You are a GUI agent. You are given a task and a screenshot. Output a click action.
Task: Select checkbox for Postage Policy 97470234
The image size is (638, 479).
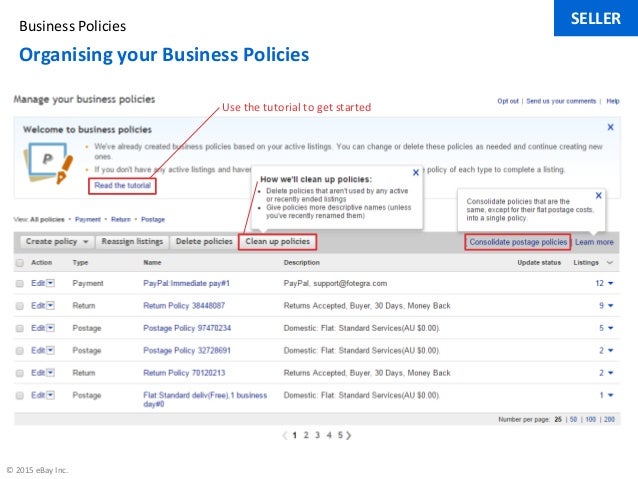tap(20, 328)
